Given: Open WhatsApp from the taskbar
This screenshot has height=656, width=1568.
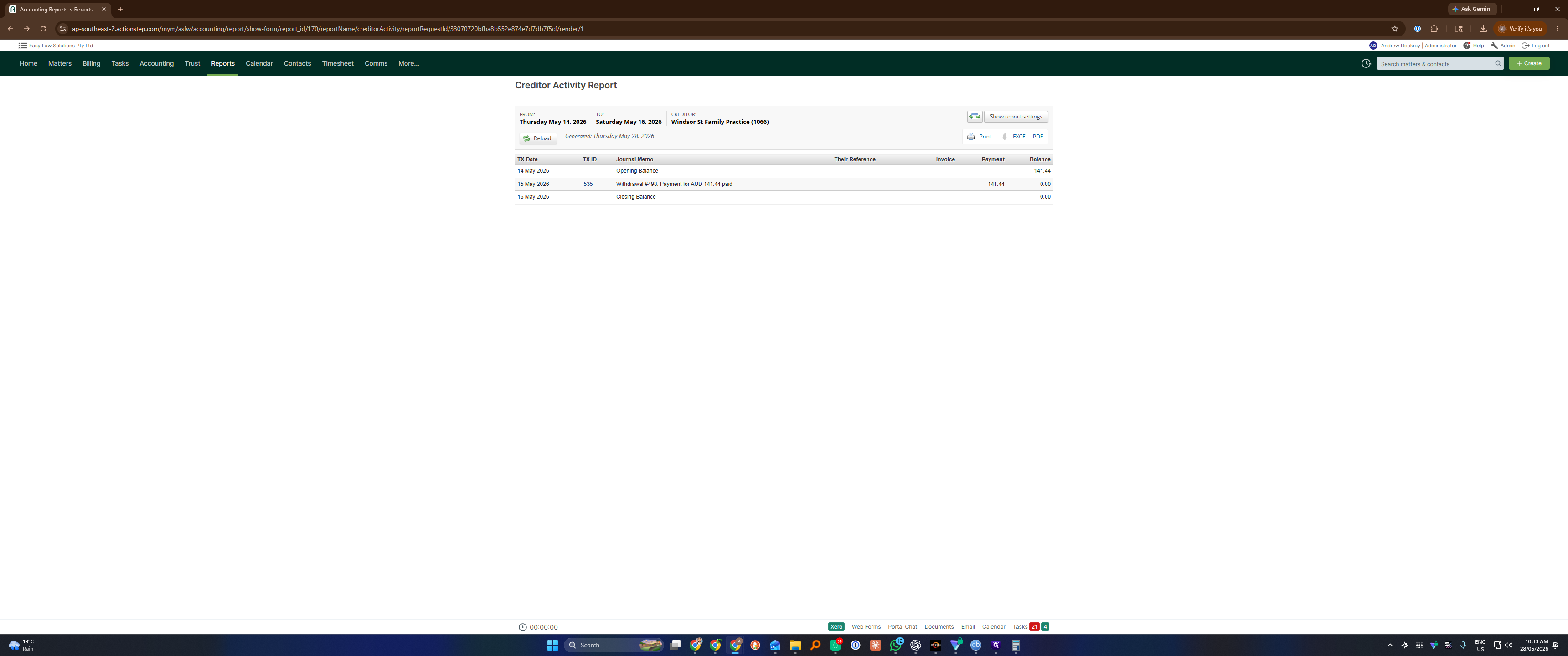Looking at the screenshot, I should (896, 645).
